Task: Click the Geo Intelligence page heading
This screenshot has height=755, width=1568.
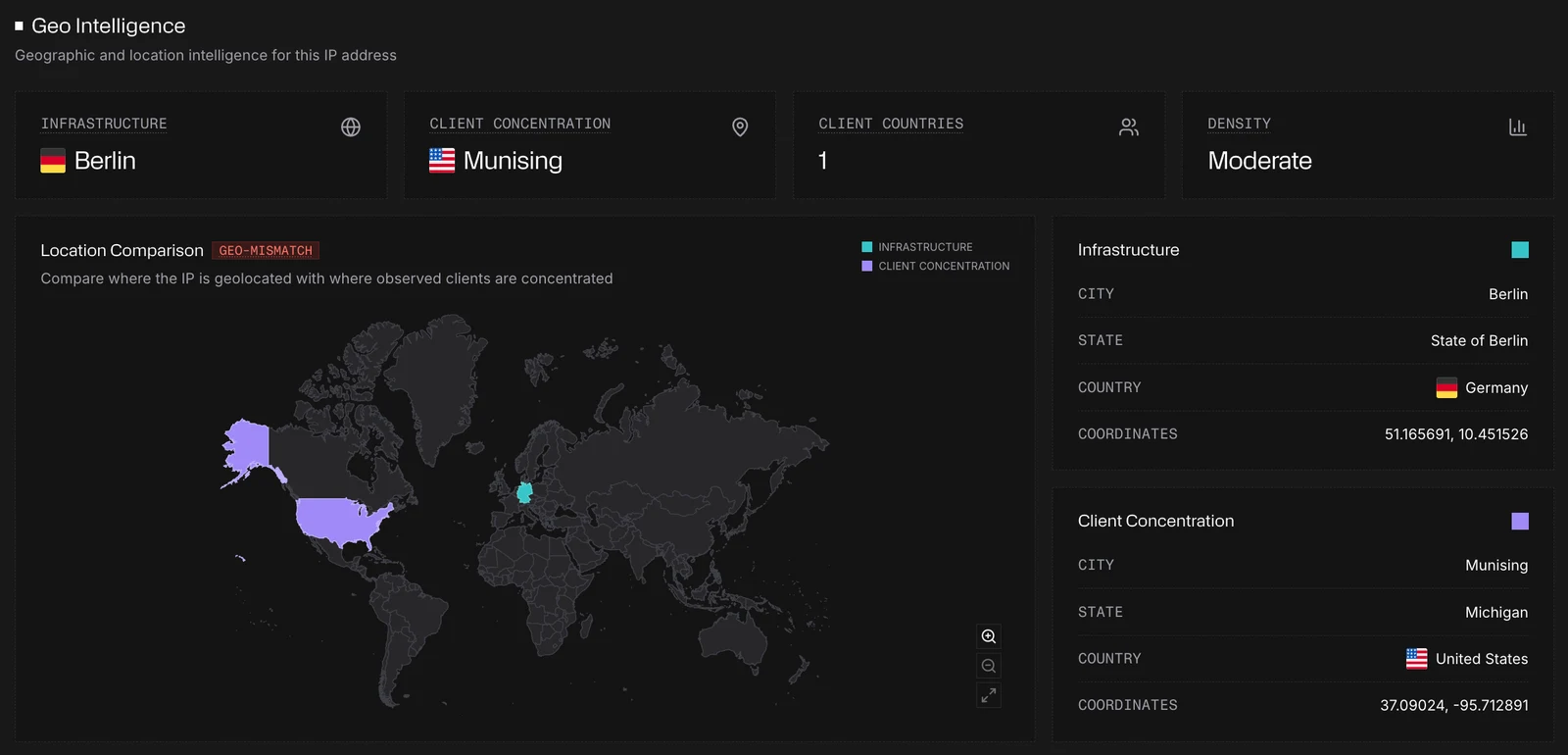Action: pyautogui.click(x=108, y=26)
